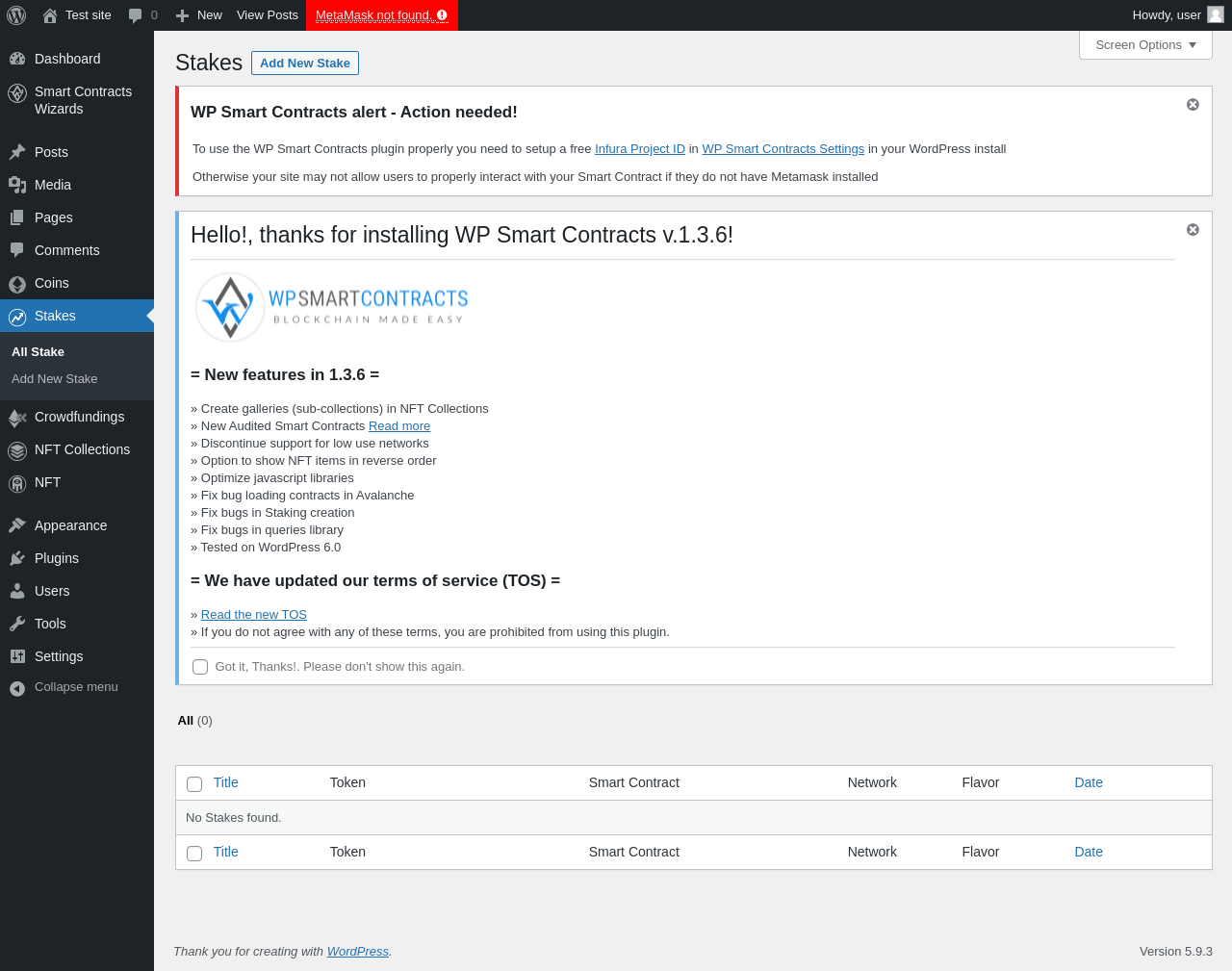Click the Settings icon in sidebar
The width and height of the screenshot is (1232, 971).
click(x=17, y=656)
